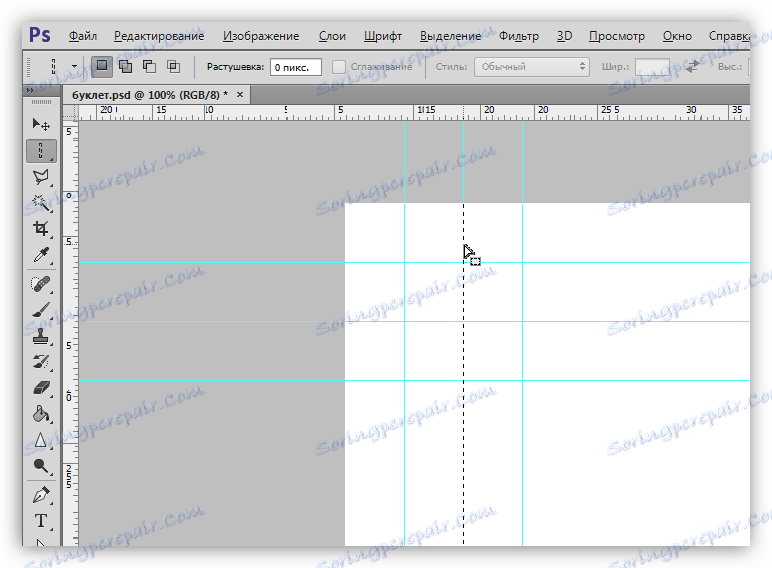Open the Окно menu
This screenshot has width=772, height=568.
point(677,36)
